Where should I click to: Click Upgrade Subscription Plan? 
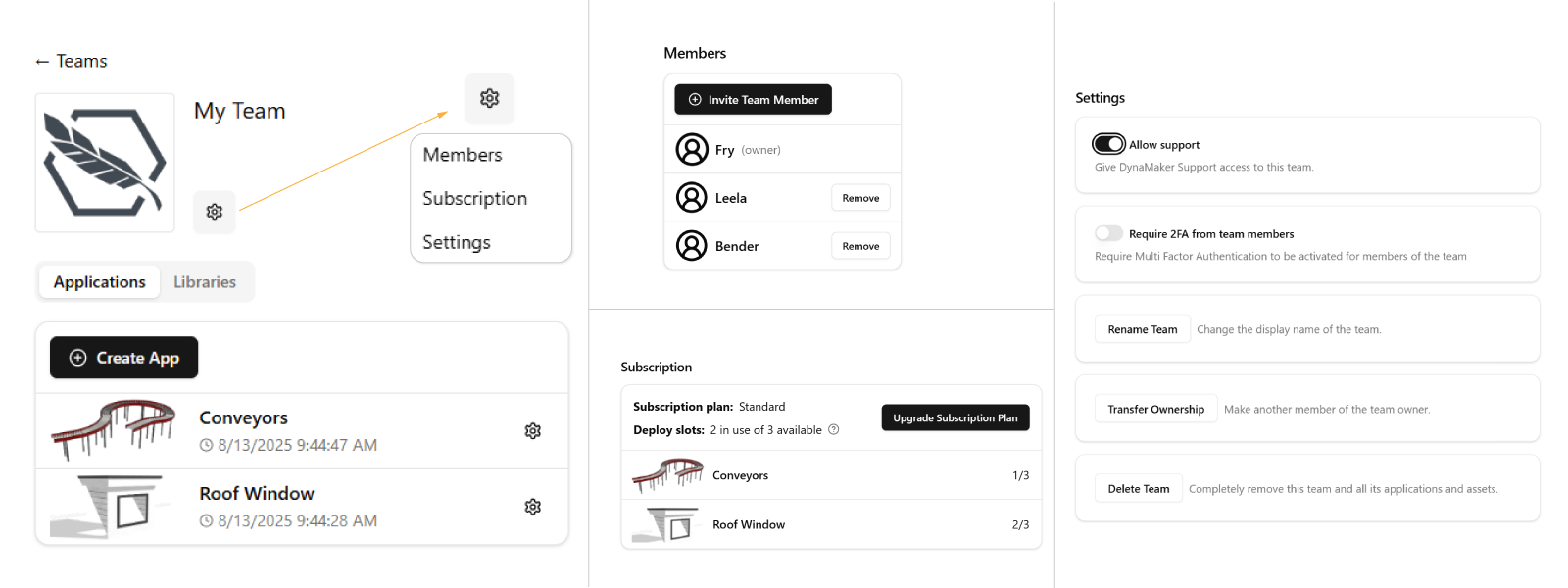pos(955,417)
